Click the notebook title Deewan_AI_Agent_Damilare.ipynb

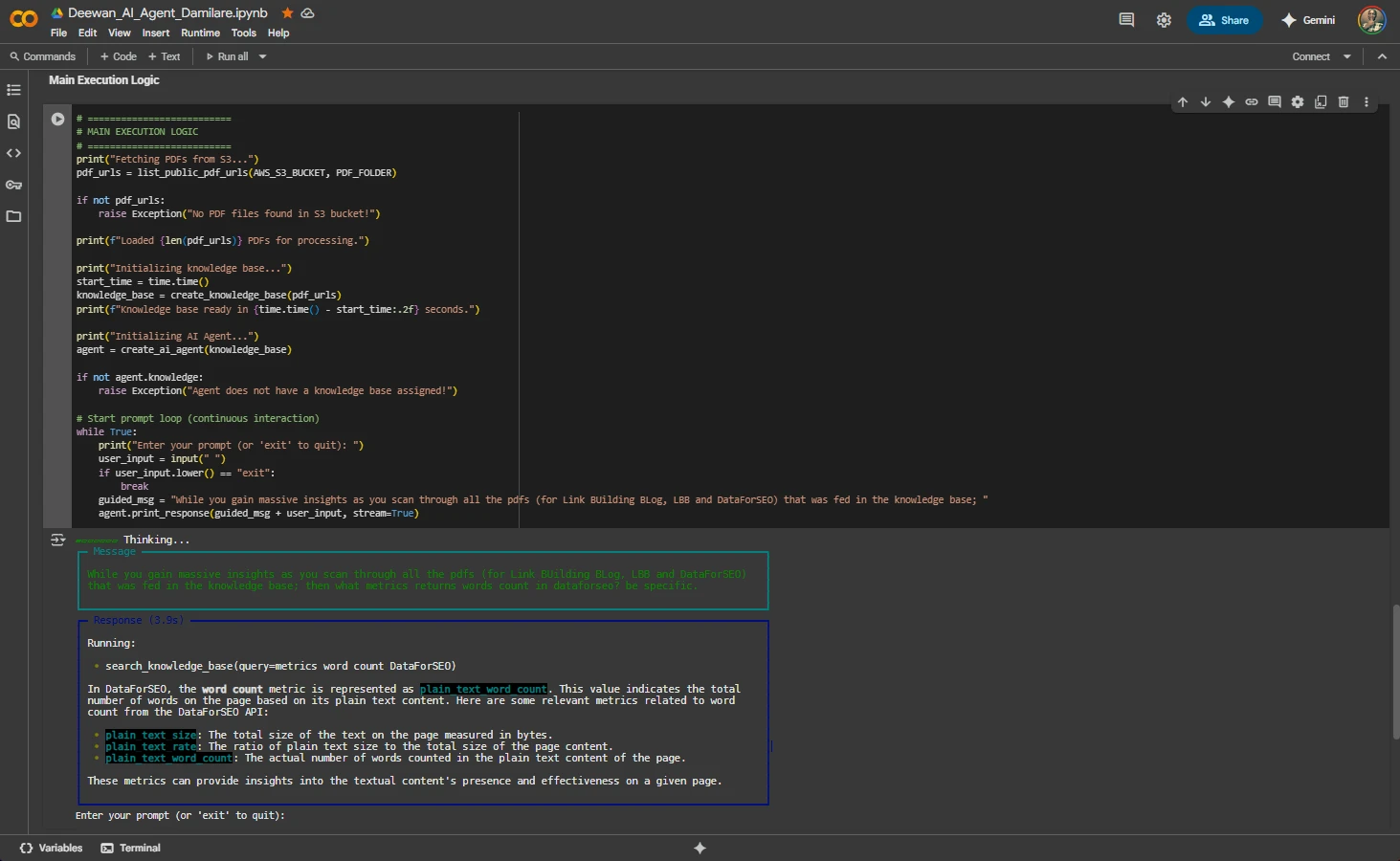[167, 13]
